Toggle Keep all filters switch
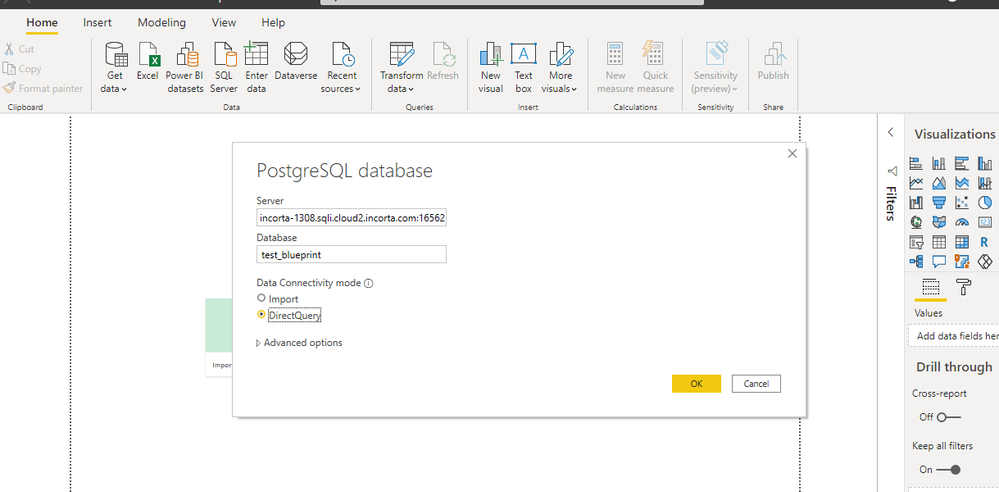The height and width of the screenshot is (492, 999). (x=948, y=469)
